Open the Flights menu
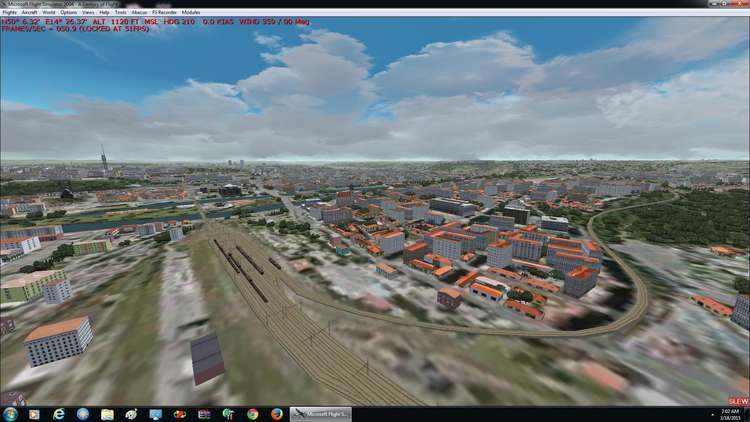The width and height of the screenshot is (750, 422). pyautogui.click(x=10, y=12)
